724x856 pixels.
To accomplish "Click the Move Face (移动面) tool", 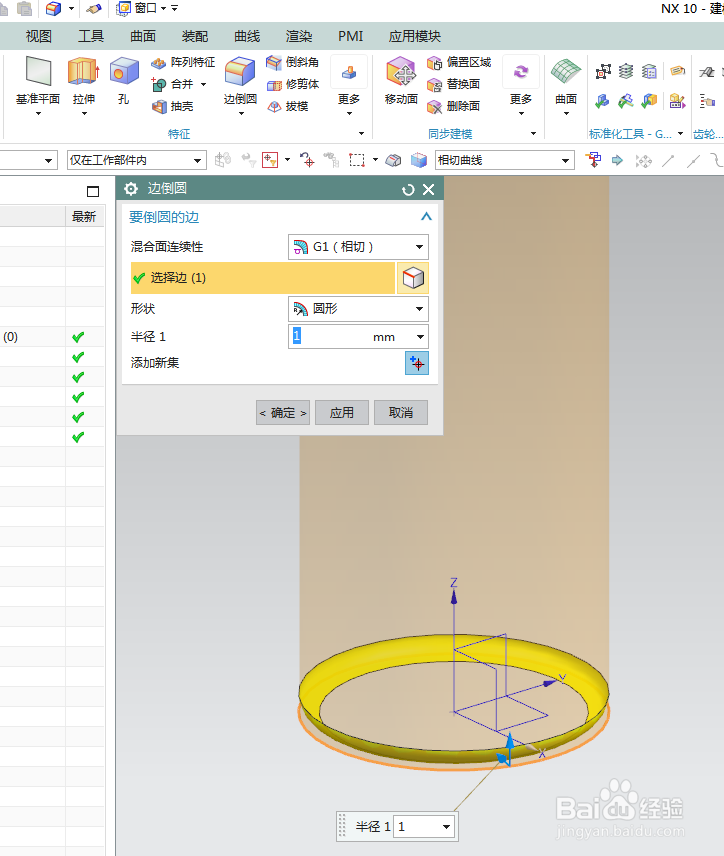I will (401, 81).
